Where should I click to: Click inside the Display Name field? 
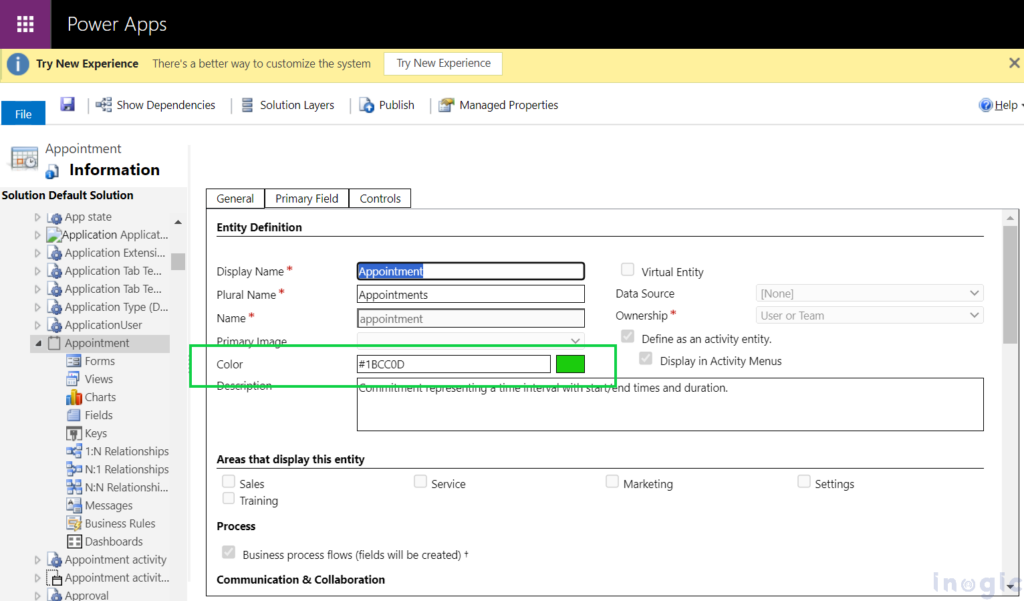(x=470, y=270)
